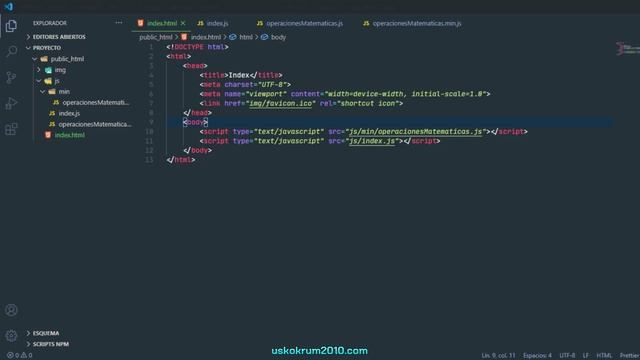Change end of line LF setting
The width and height of the screenshot is (640, 360).
pyautogui.click(x=586, y=356)
